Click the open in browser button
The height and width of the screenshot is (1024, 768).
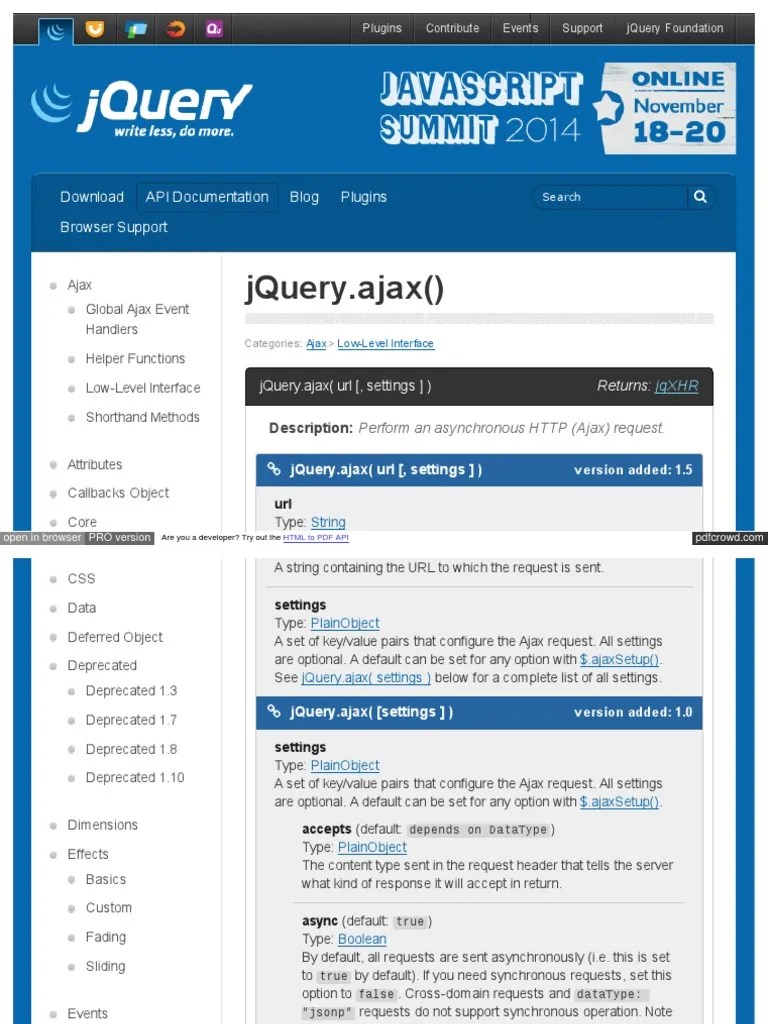pyautogui.click(x=42, y=537)
